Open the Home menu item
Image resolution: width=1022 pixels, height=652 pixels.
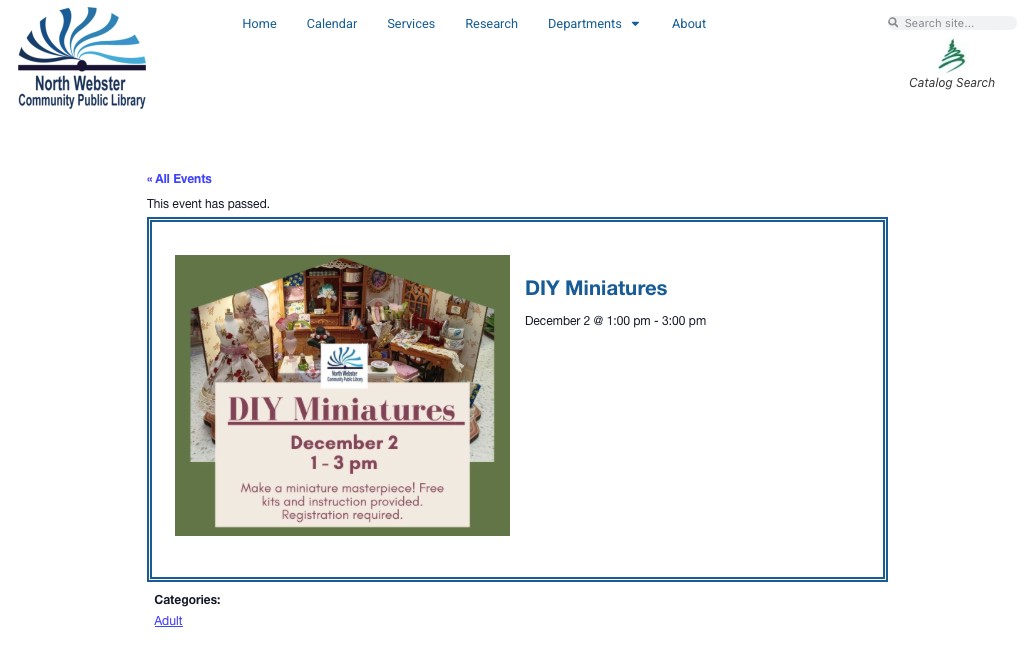pyautogui.click(x=259, y=24)
